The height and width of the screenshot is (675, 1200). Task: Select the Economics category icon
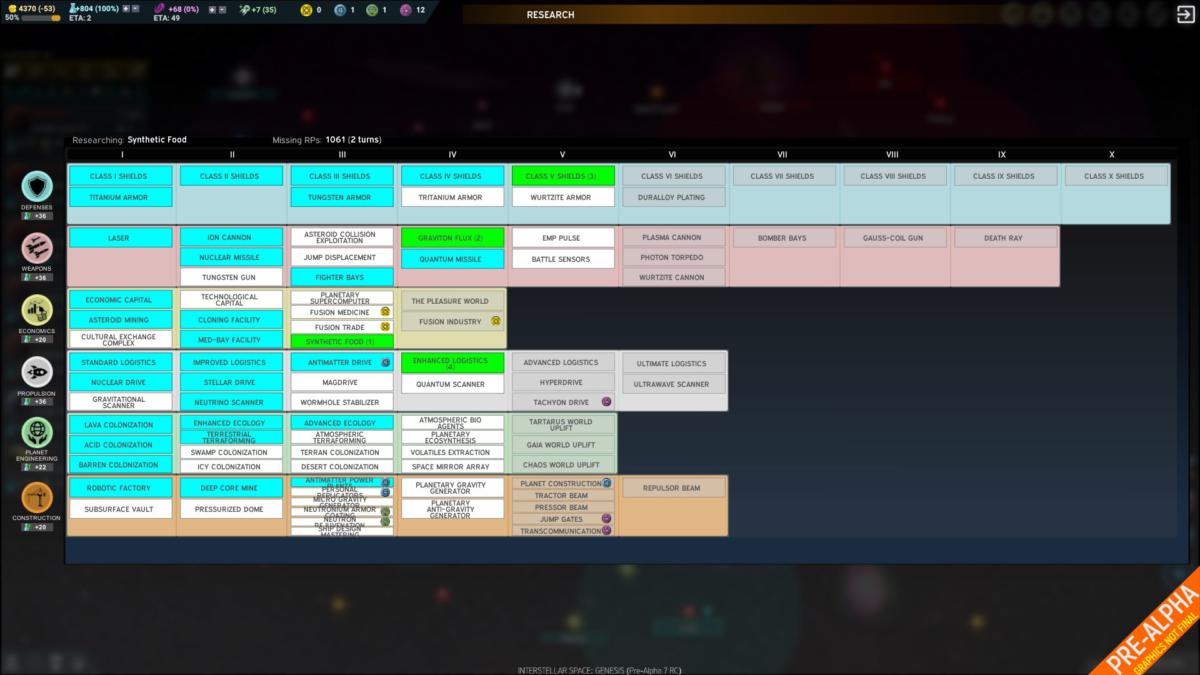click(x=37, y=310)
